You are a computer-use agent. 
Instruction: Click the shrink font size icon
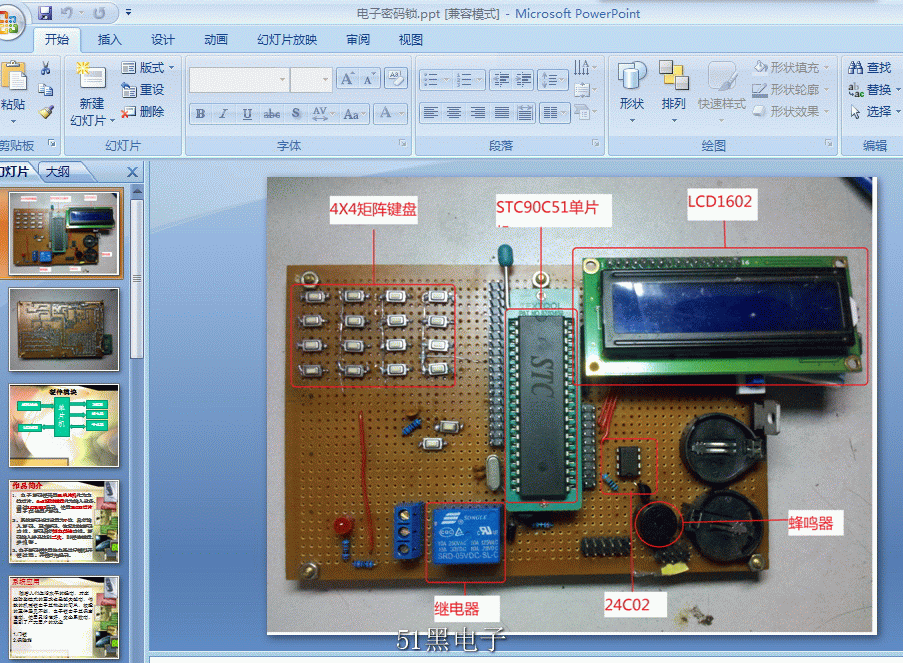point(369,79)
